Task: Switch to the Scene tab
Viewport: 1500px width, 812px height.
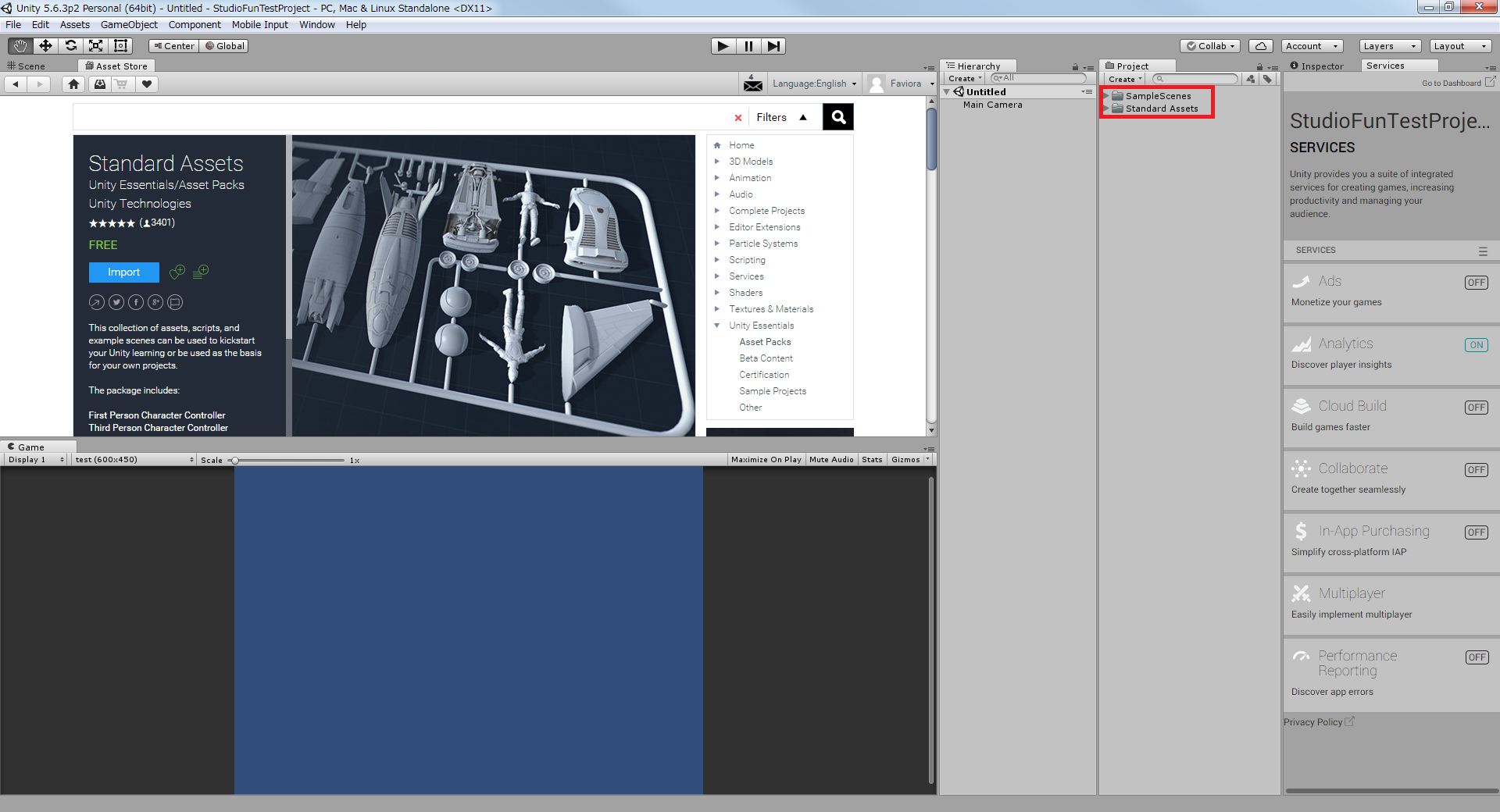Action: tap(27, 66)
